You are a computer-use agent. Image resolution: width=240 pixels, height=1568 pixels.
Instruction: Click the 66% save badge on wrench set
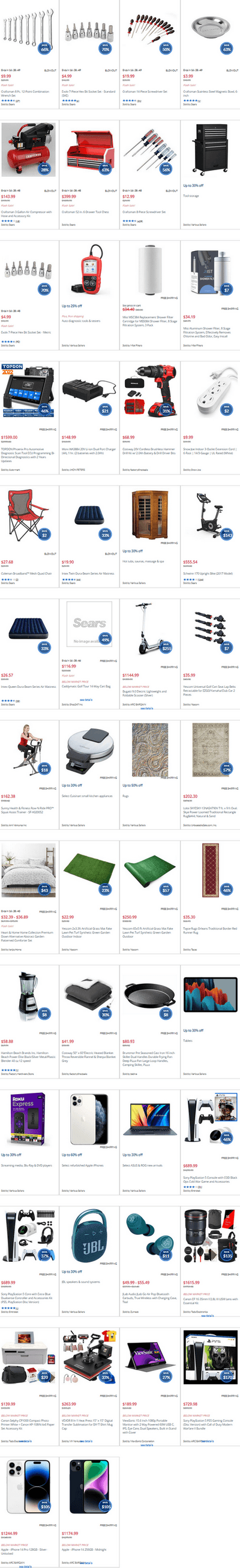44,48
